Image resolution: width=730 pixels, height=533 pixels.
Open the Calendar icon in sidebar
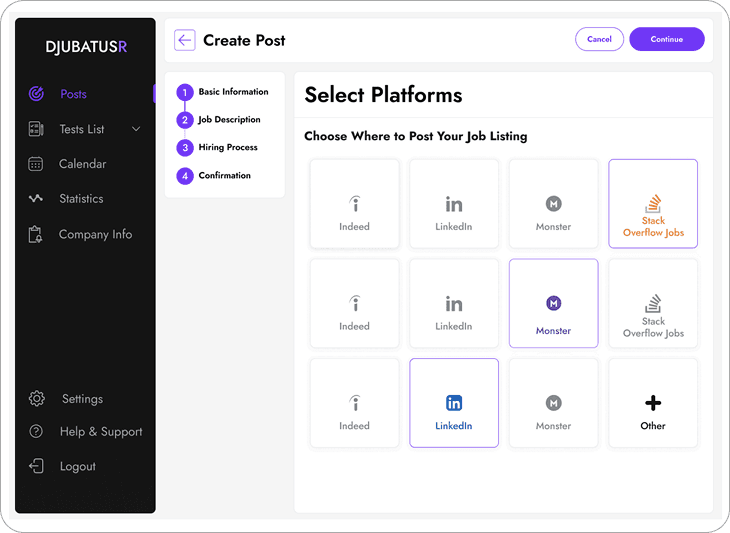36,164
